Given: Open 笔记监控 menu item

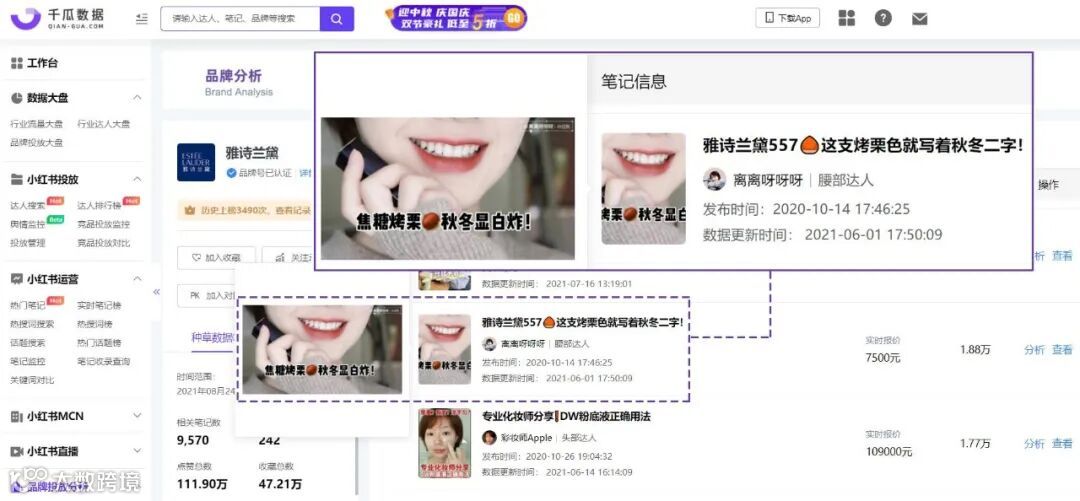Looking at the screenshot, I should click(x=28, y=361).
